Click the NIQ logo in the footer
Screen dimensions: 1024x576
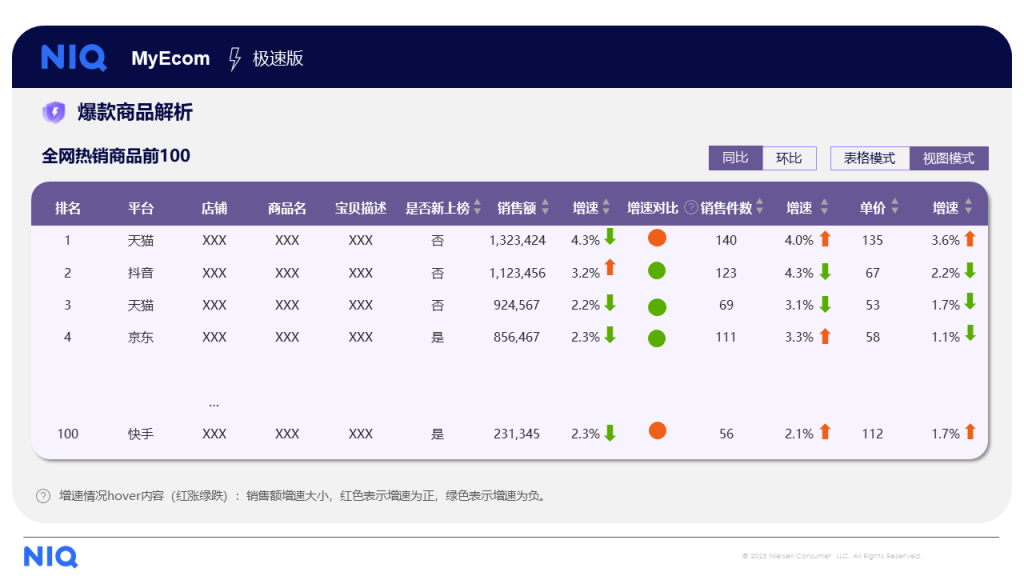tap(51, 557)
